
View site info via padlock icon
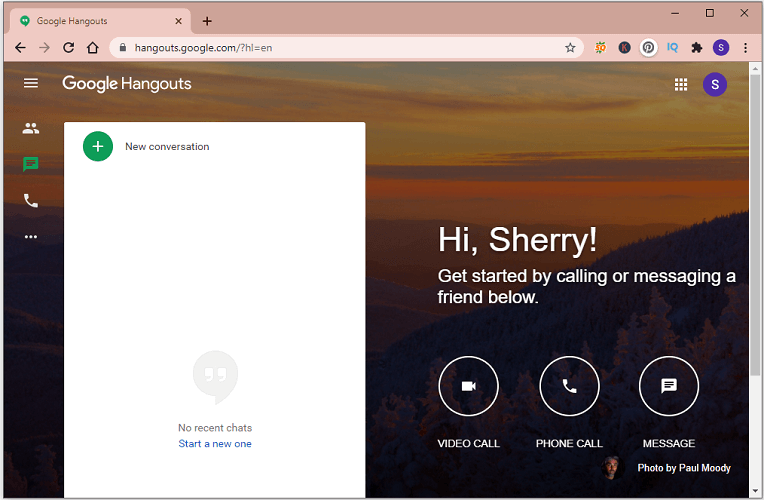(x=123, y=47)
